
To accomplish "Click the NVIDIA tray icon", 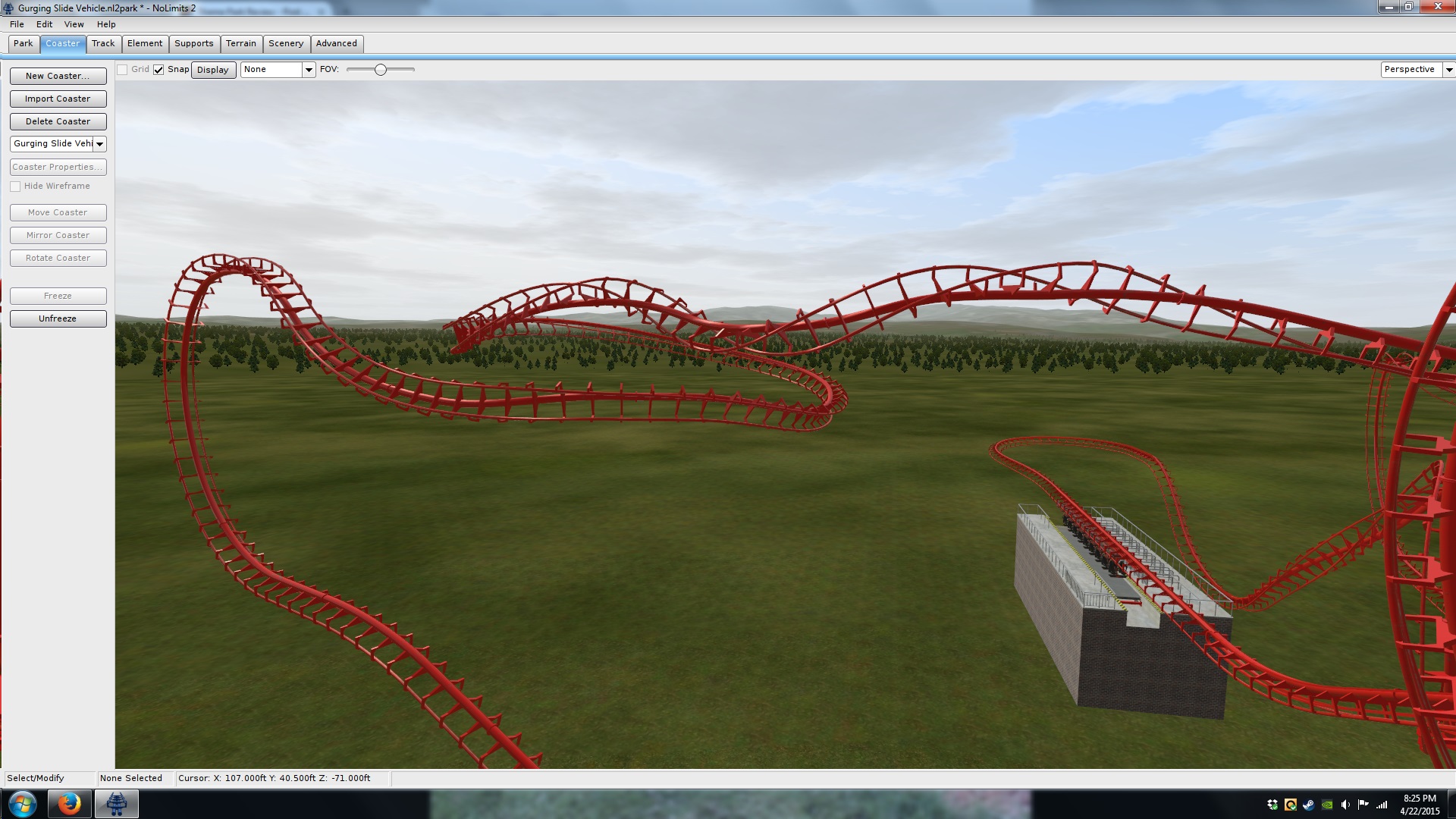I will tap(1327, 805).
